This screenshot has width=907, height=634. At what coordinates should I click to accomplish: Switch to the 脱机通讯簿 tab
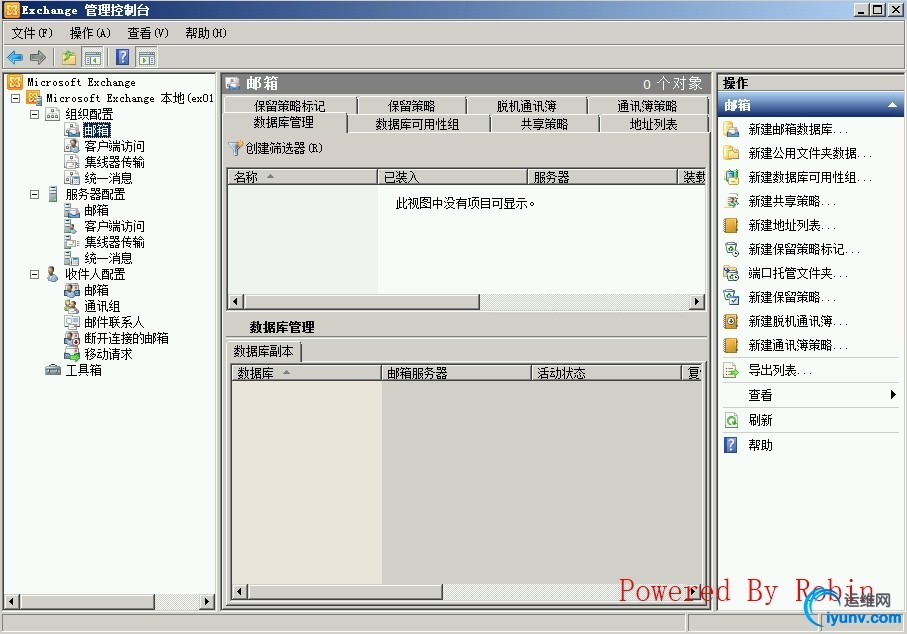(527, 106)
